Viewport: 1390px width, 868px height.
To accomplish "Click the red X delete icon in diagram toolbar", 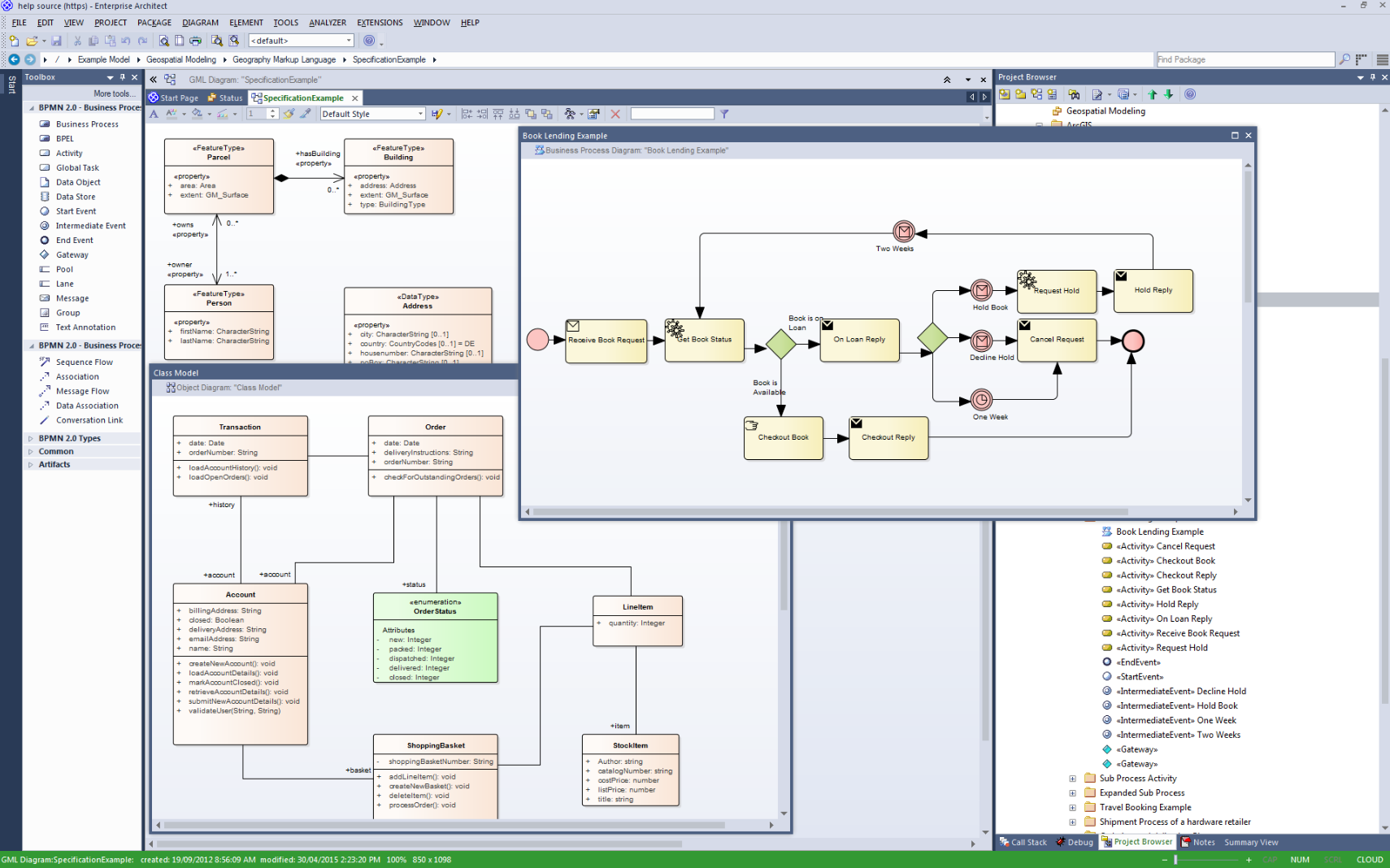I will tap(615, 114).
